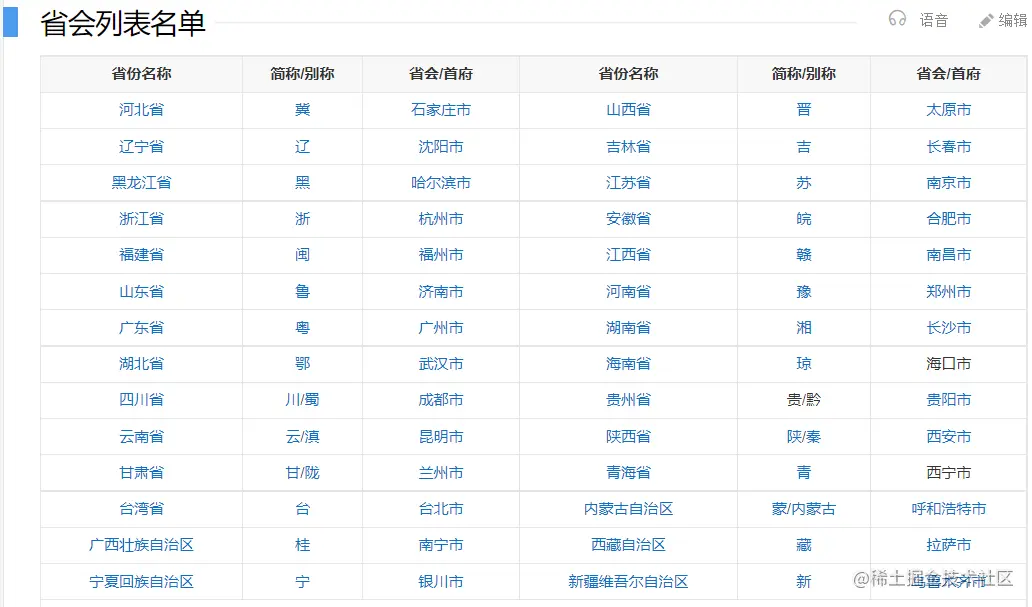
Task: Open the 黑龙江省 link
Action: tap(142, 183)
